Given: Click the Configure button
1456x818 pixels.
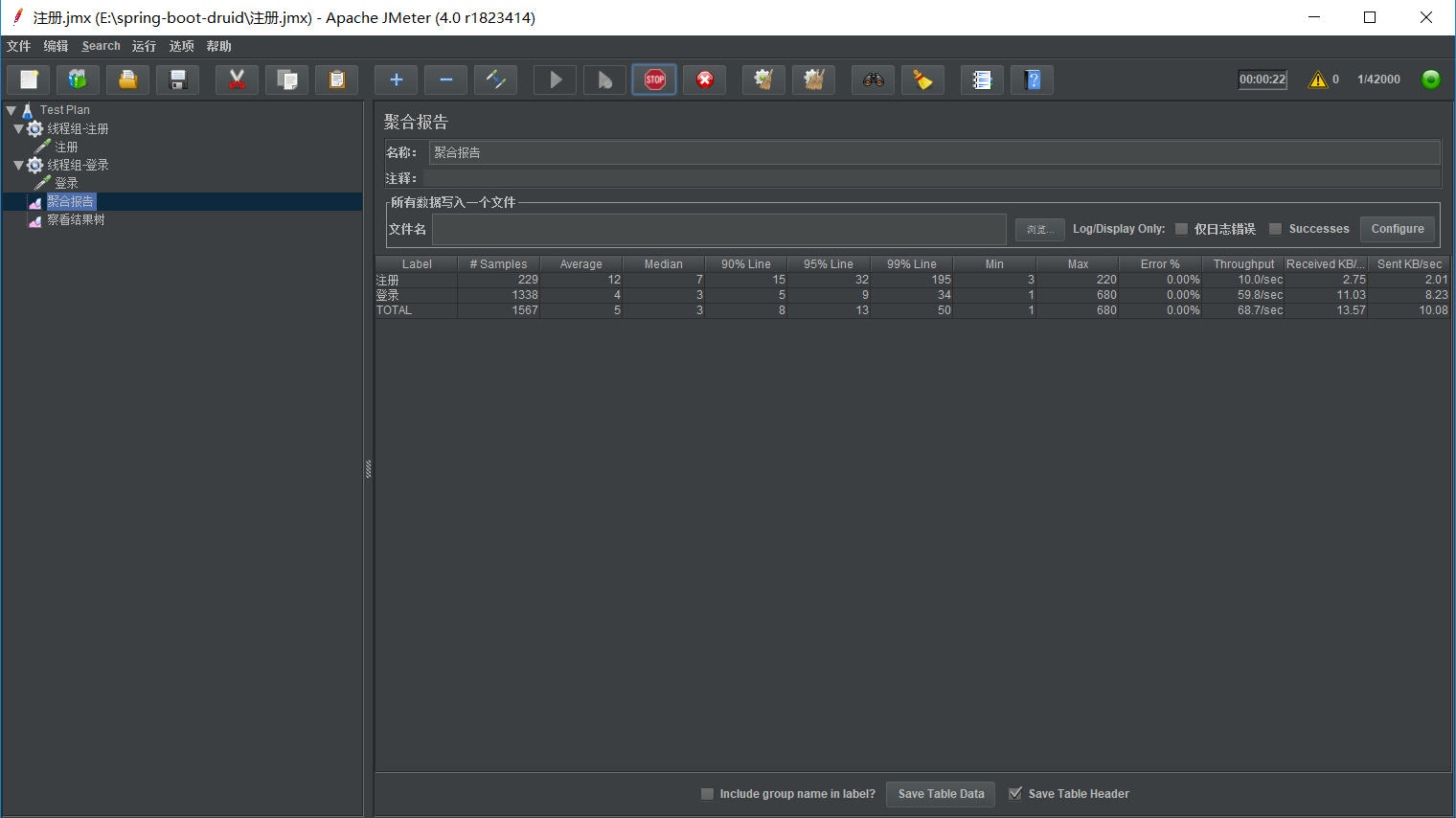Looking at the screenshot, I should click(1398, 229).
